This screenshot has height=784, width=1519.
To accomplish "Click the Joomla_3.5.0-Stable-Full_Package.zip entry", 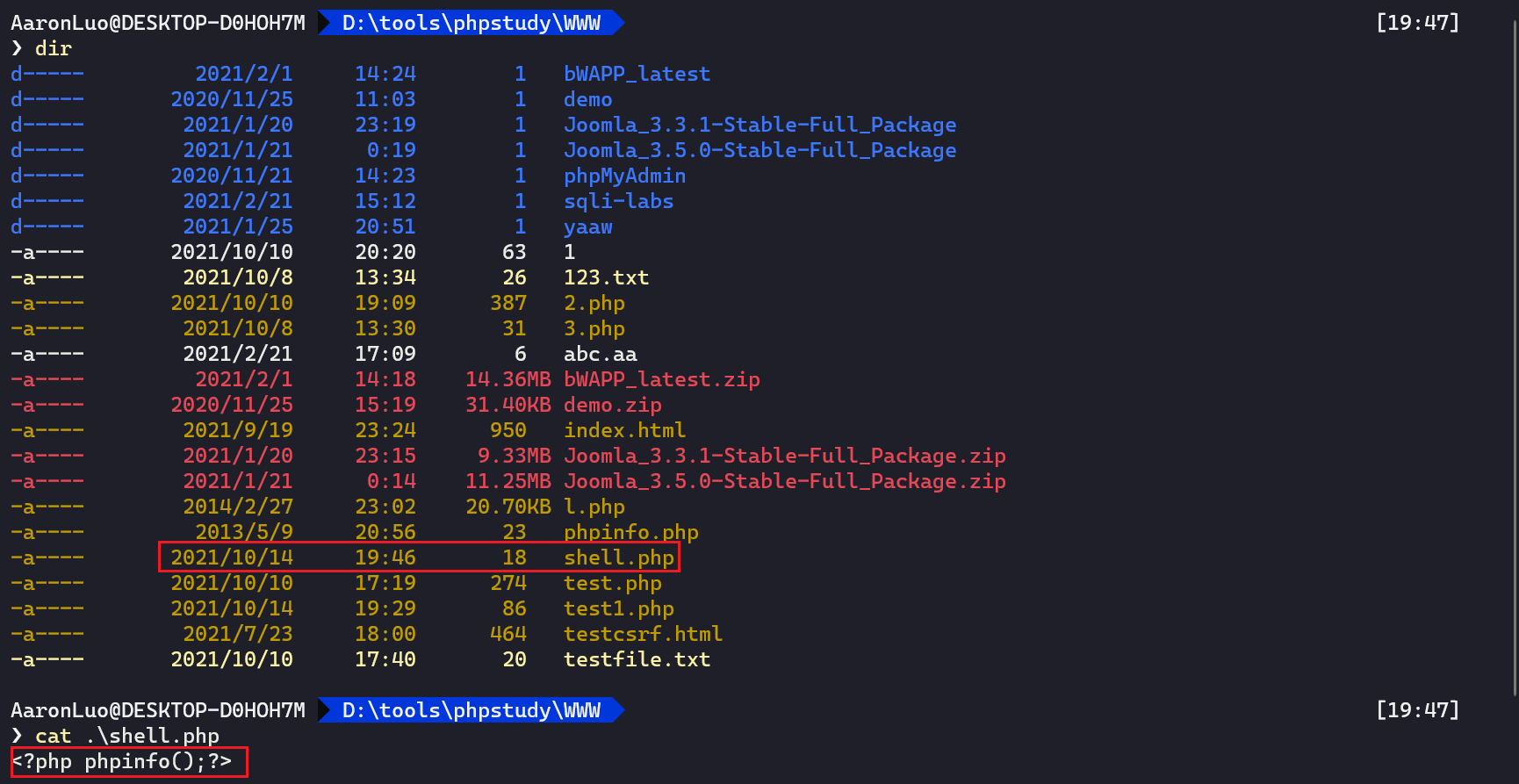I will [784, 481].
